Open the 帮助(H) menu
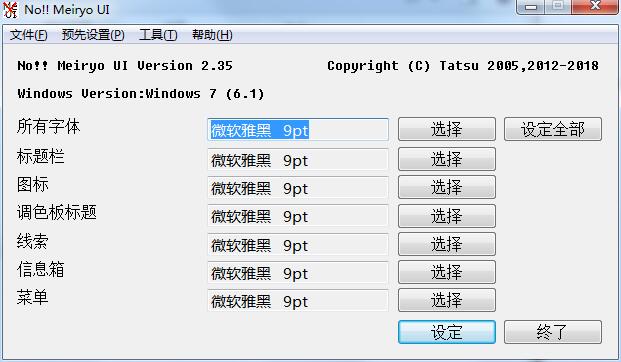The image size is (621, 362). (212, 35)
